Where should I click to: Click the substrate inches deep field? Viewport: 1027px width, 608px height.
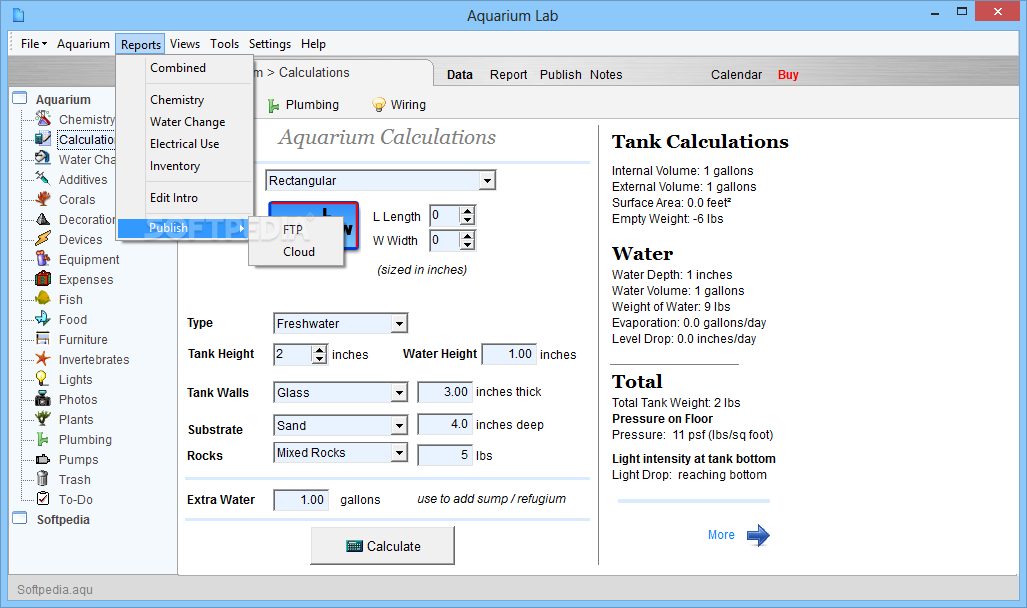(445, 425)
